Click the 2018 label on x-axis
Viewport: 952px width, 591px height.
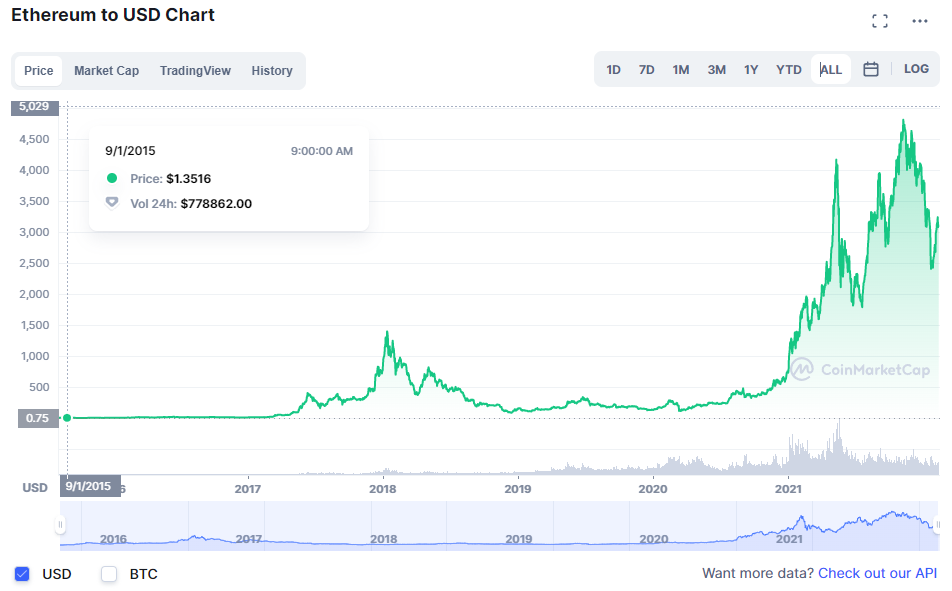click(x=382, y=489)
